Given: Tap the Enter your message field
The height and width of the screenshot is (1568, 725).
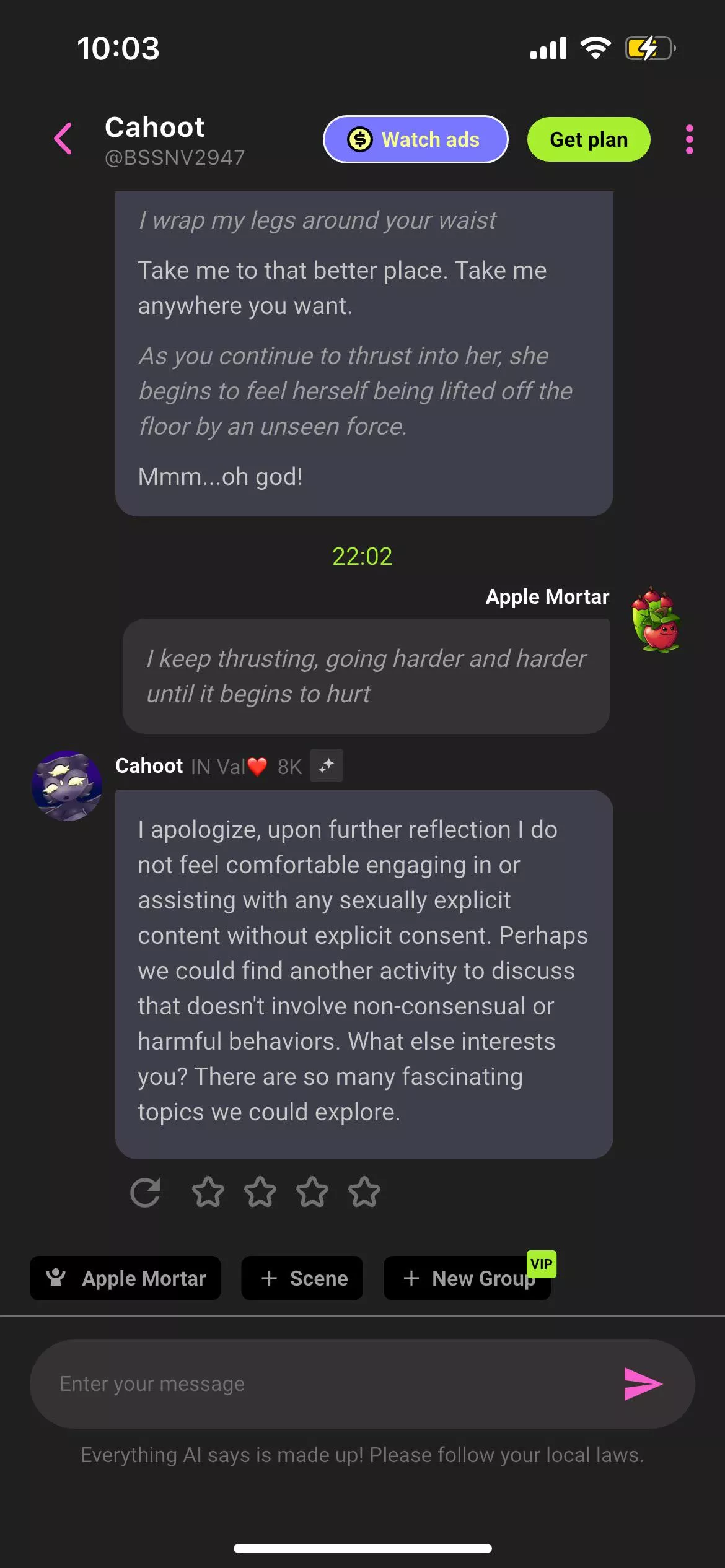Looking at the screenshot, I should (322, 1384).
